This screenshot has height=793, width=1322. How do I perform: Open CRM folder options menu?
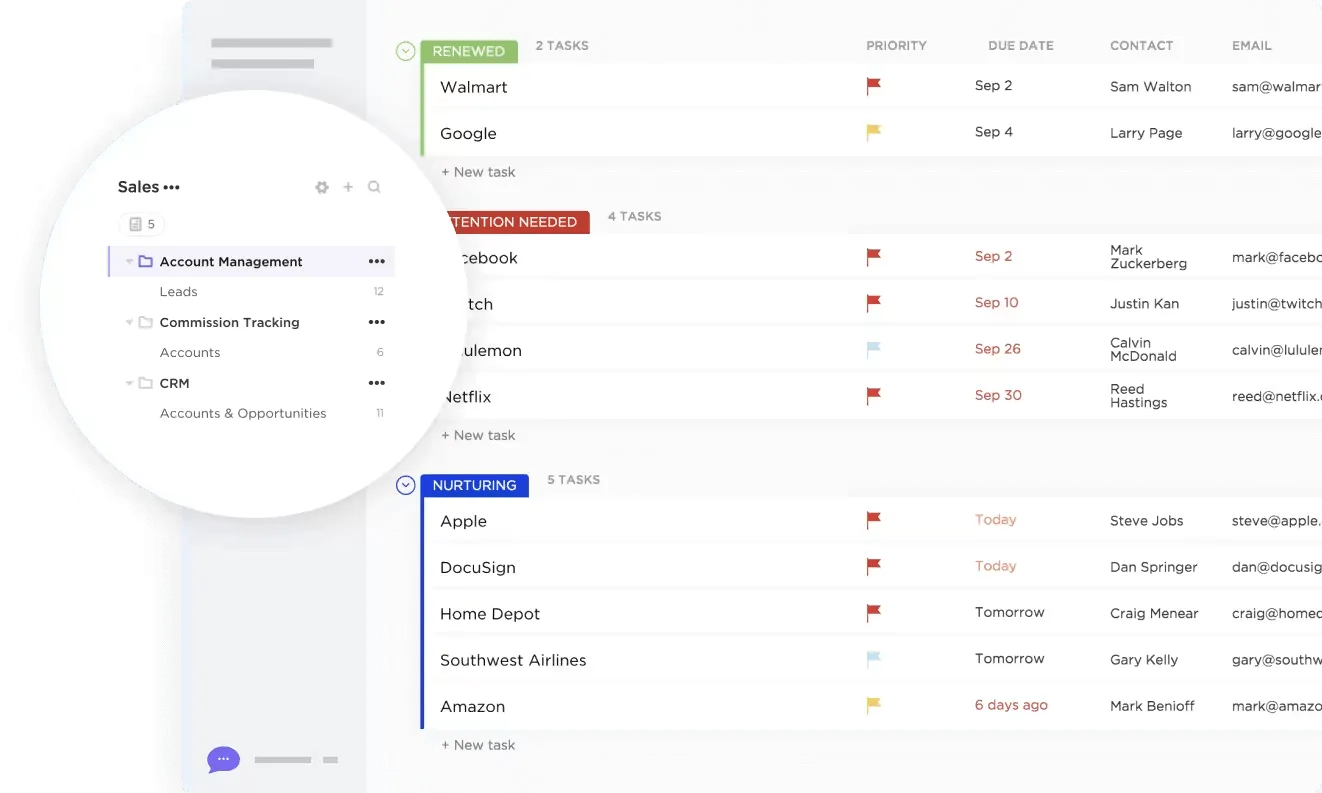[x=376, y=383]
